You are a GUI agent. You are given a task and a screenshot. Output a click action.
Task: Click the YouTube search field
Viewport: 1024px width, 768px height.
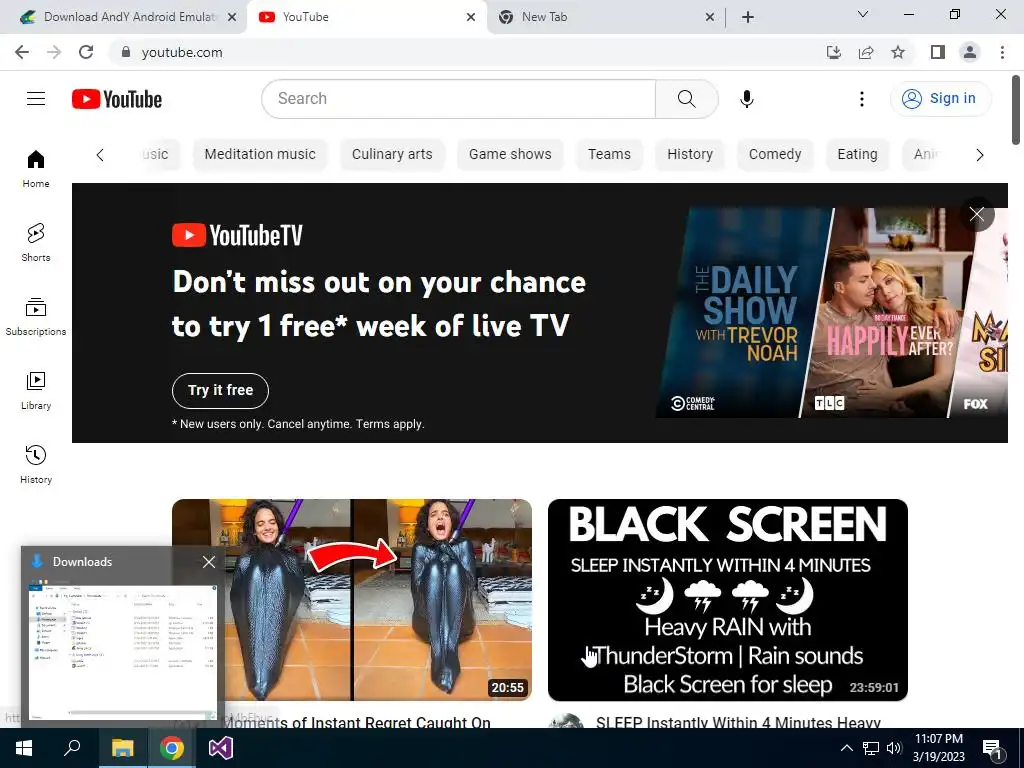(x=458, y=99)
